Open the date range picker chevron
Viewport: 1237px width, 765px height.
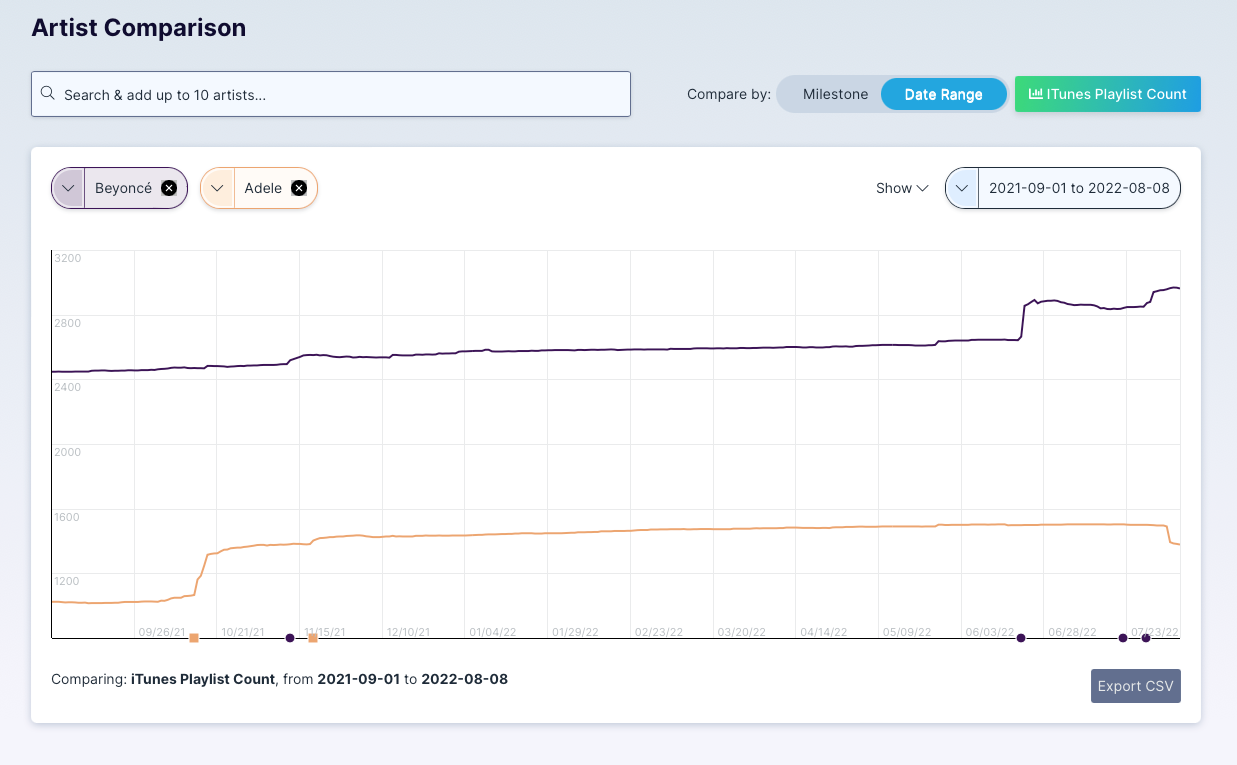(x=962, y=188)
